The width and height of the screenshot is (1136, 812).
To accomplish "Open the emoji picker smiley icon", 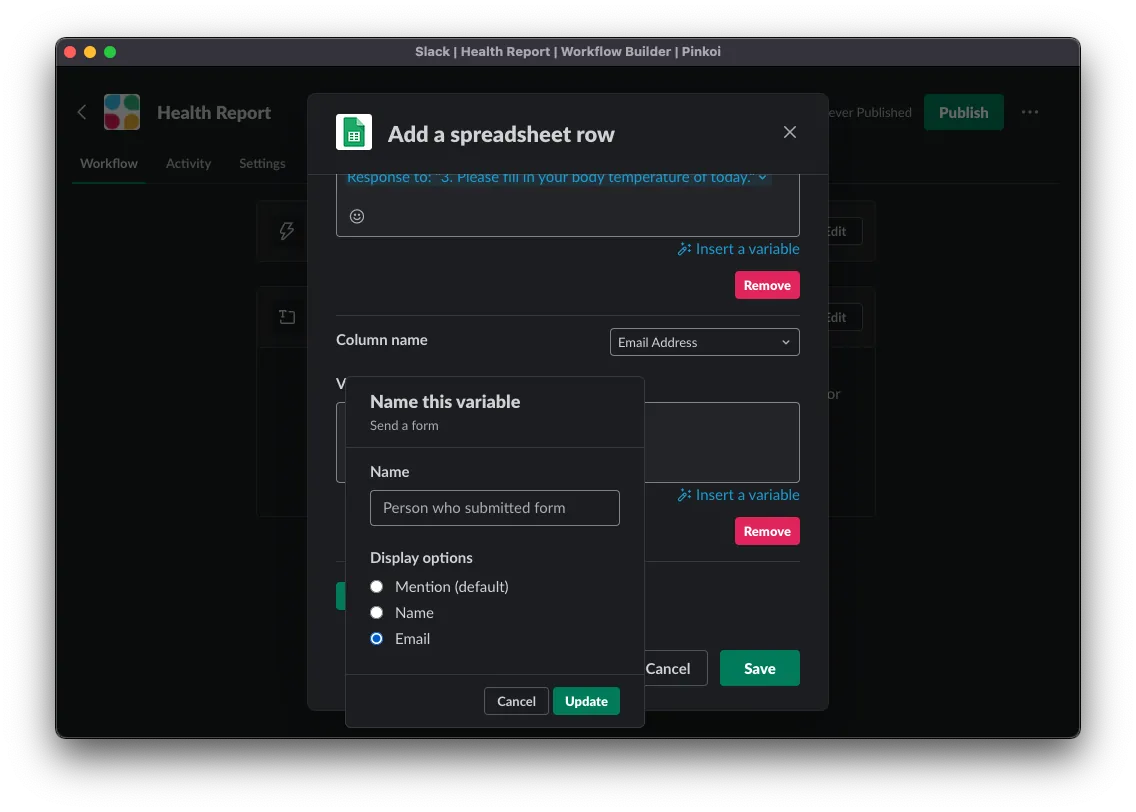I will point(357,216).
